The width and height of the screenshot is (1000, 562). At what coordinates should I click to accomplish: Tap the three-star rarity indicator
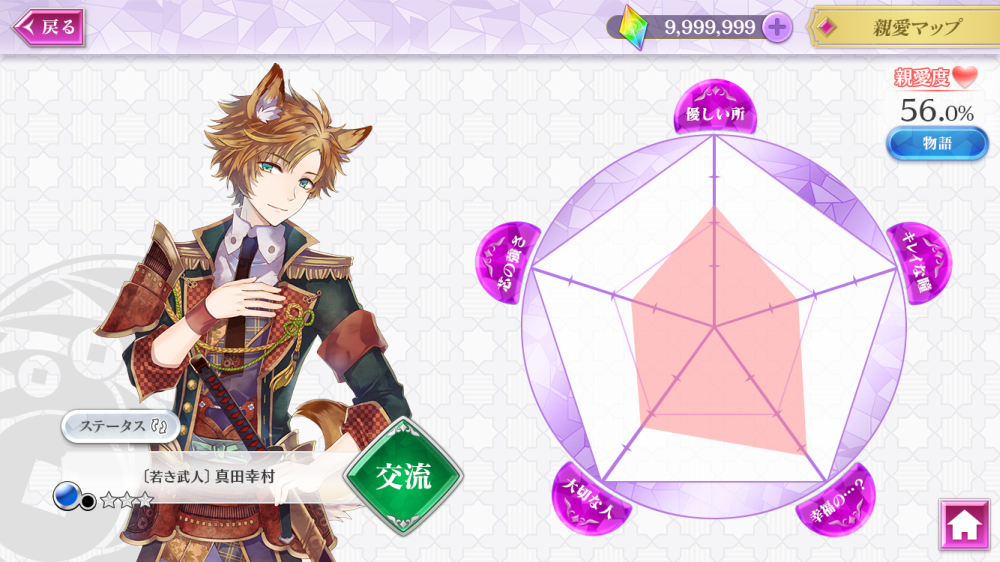[127, 499]
